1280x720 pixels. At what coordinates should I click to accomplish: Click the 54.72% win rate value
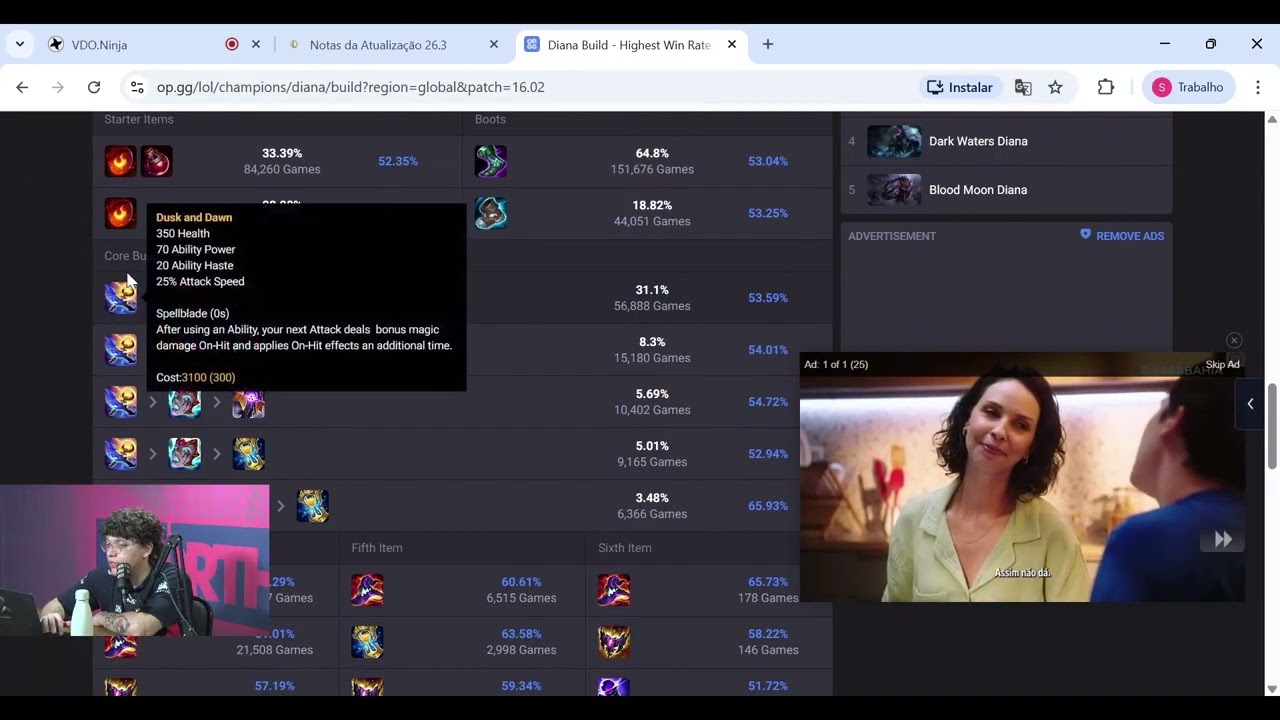point(768,402)
